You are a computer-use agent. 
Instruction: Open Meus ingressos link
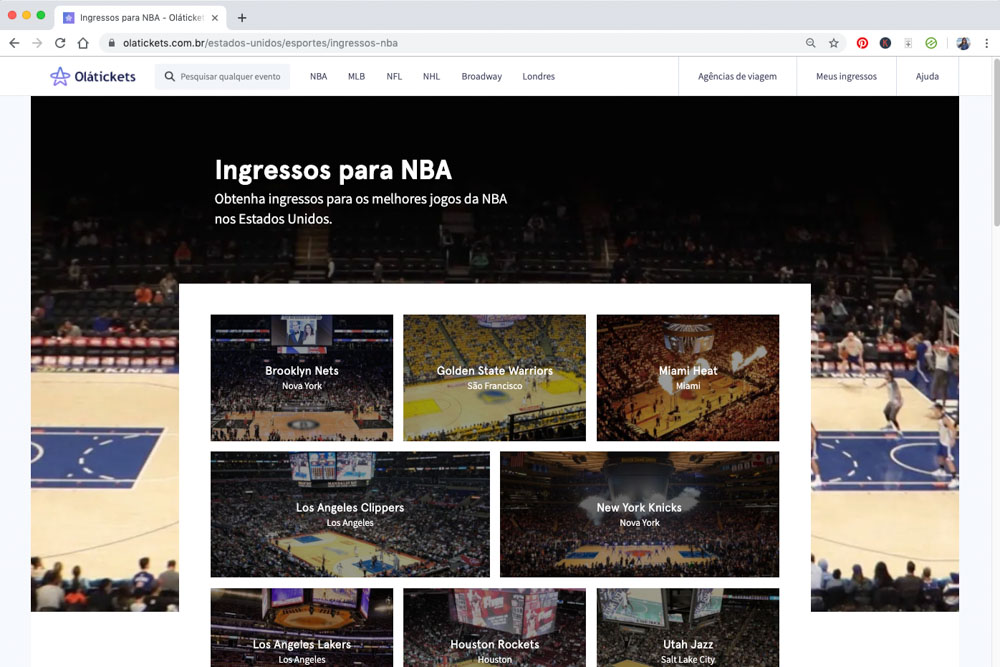click(846, 77)
